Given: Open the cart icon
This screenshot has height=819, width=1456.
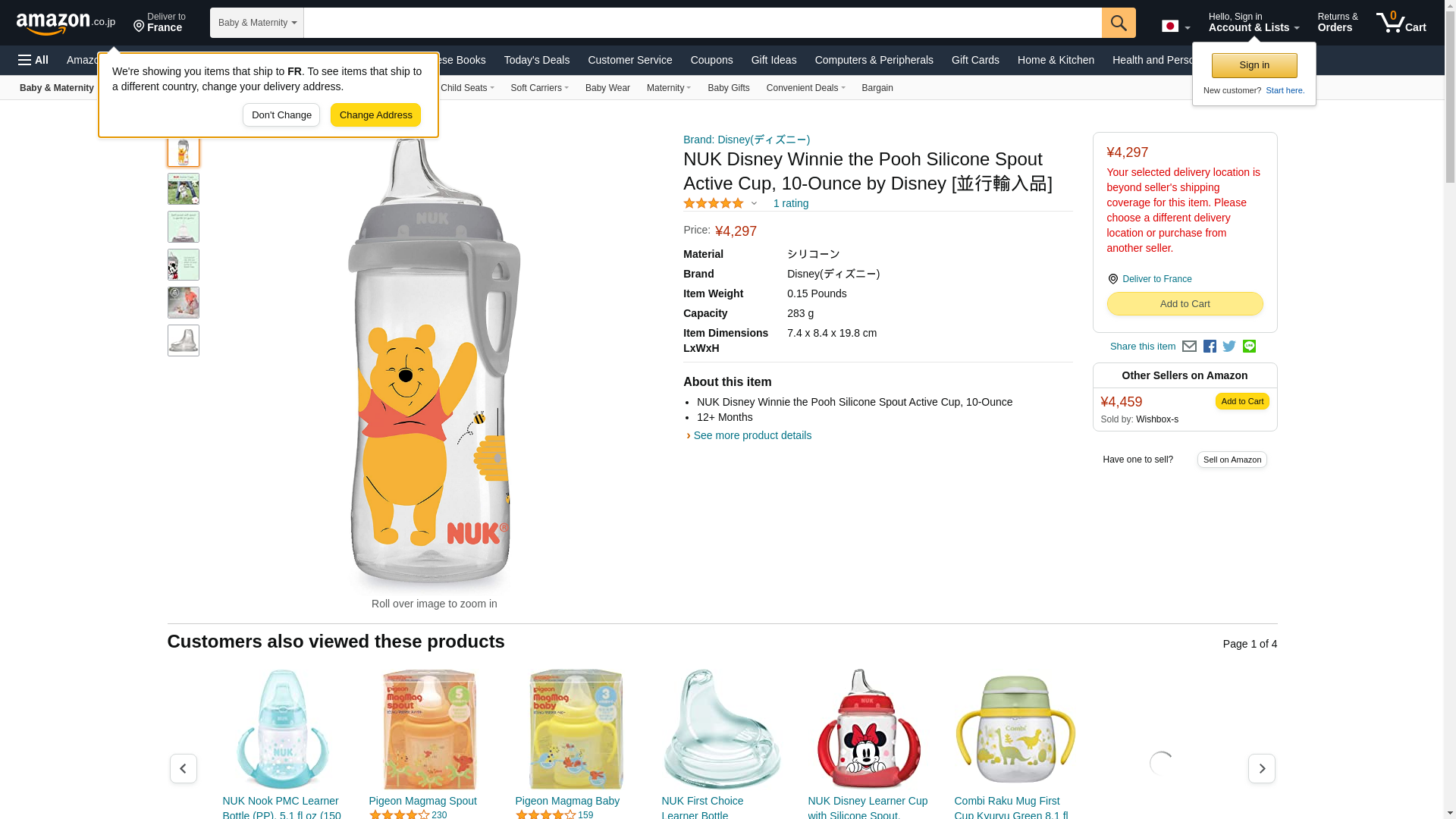Looking at the screenshot, I should pyautogui.click(x=1401, y=23).
